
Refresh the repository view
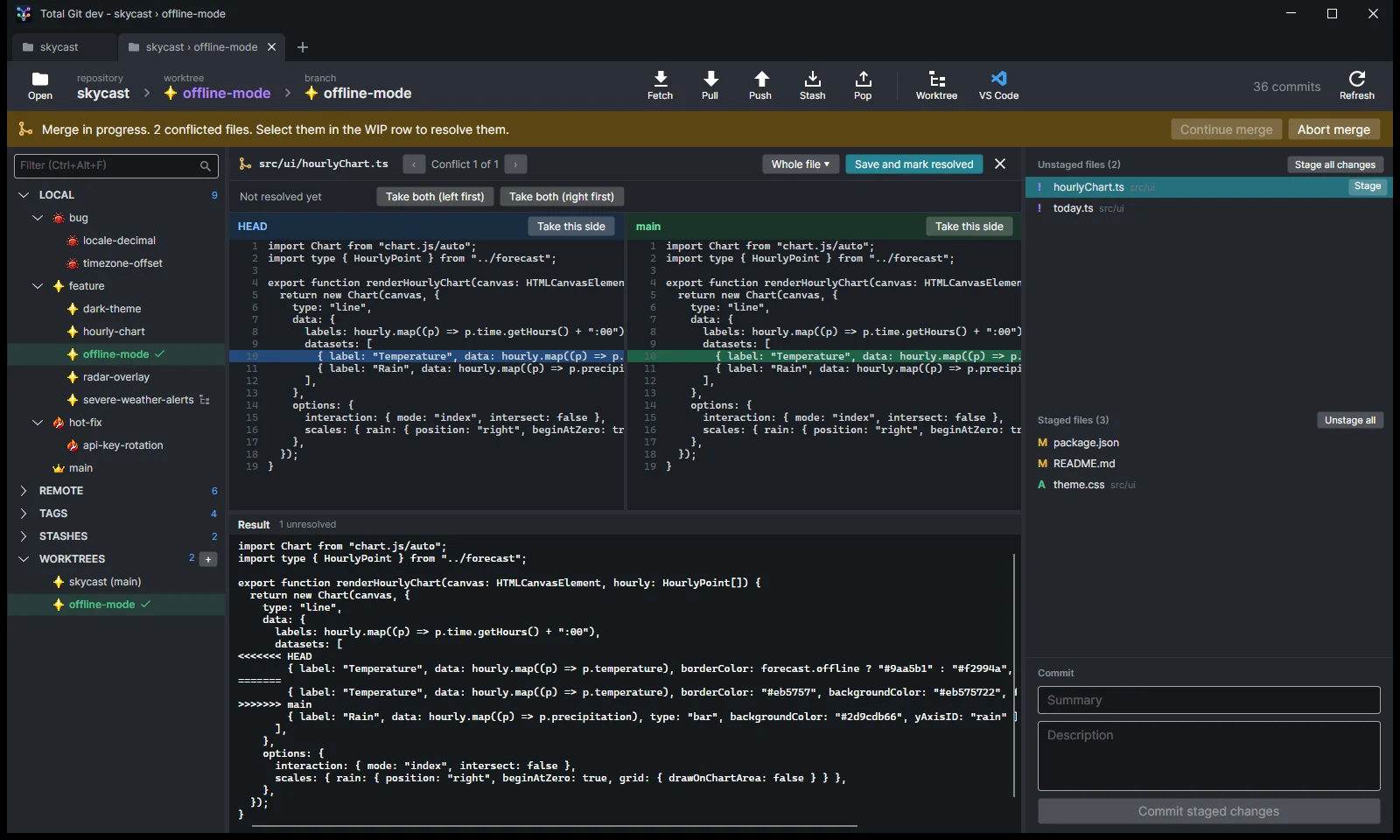pos(1356,86)
